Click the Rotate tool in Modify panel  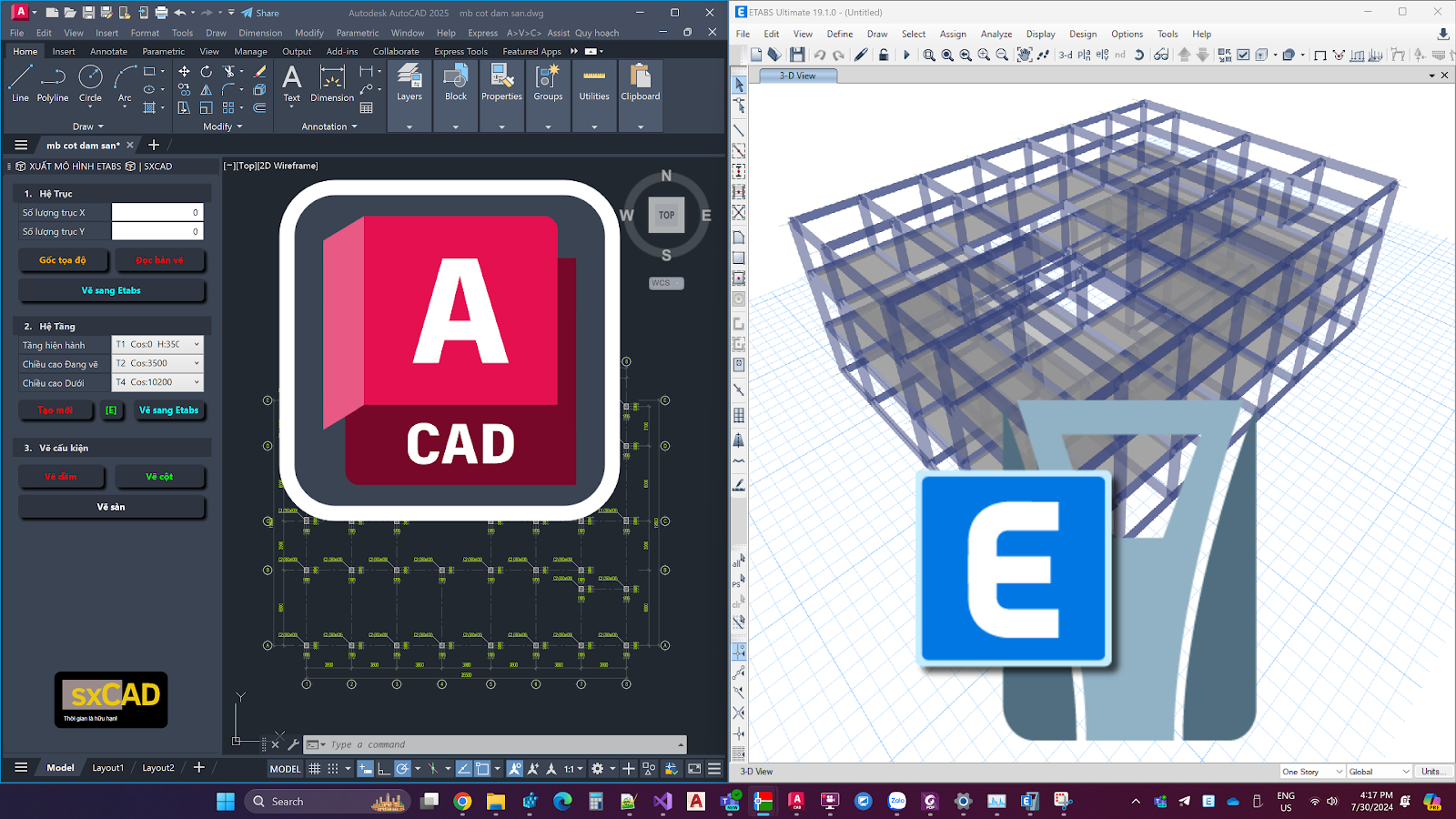tap(207, 71)
